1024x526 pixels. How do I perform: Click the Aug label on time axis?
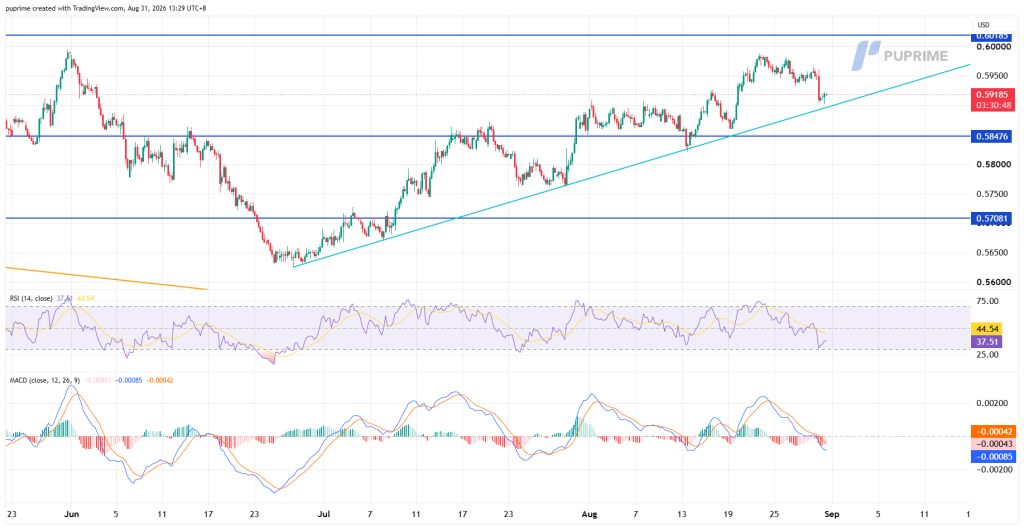pyautogui.click(x=588, y=514)
